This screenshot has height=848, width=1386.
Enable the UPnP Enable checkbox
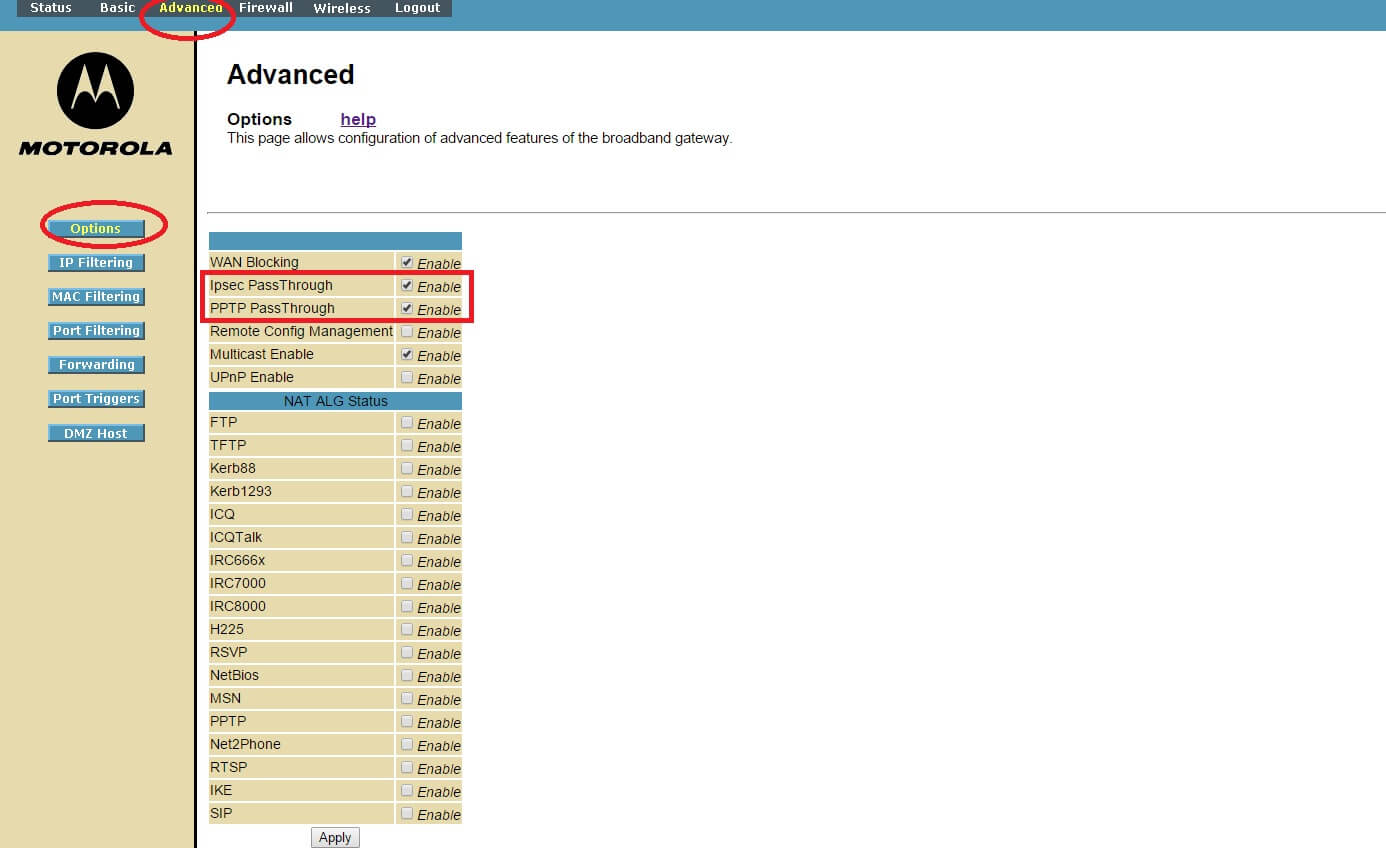[407, 377]
